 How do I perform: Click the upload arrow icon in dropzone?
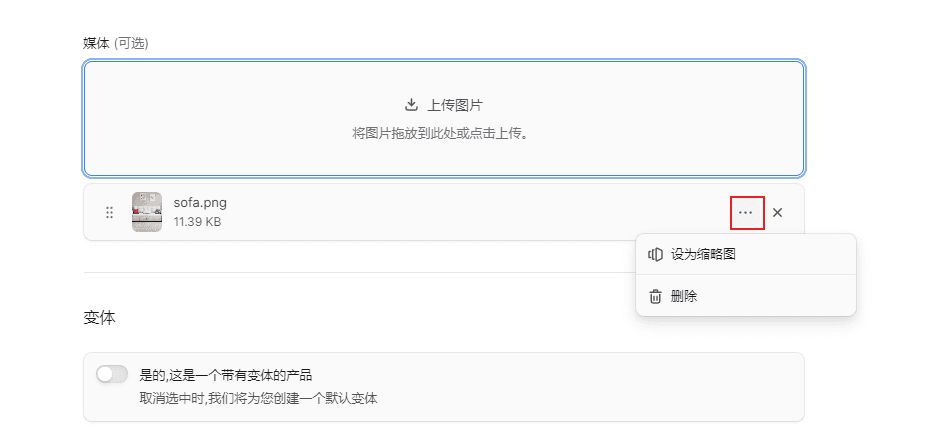click(x=410, y=105)
